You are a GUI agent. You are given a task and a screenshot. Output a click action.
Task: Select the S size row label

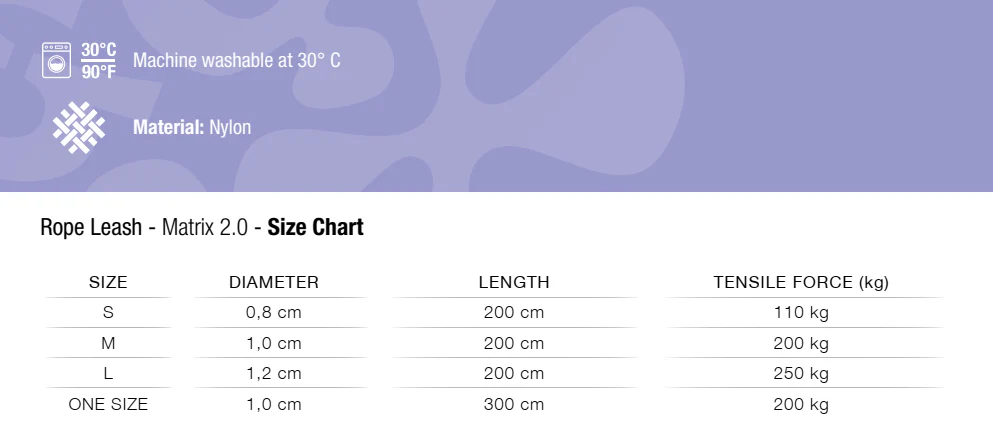(x=108, y=312)
